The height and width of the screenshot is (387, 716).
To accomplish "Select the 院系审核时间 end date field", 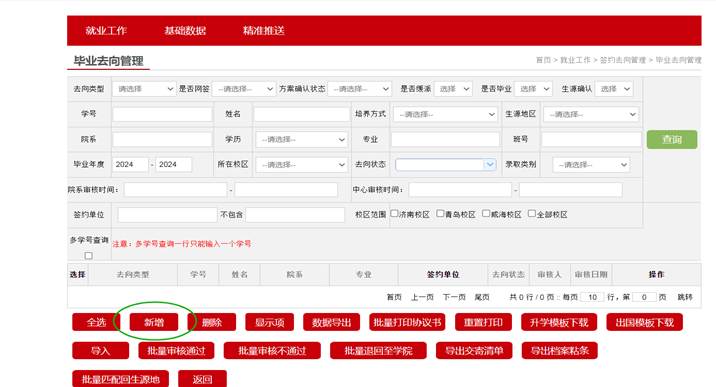I will click(286, 189).
